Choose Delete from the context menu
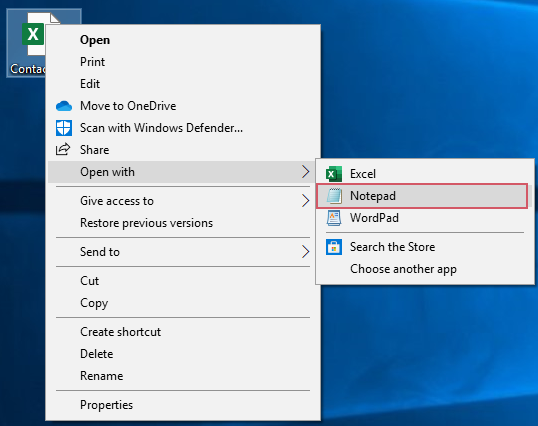The width and height of the screenshot is (538, 426). [183, 354]
